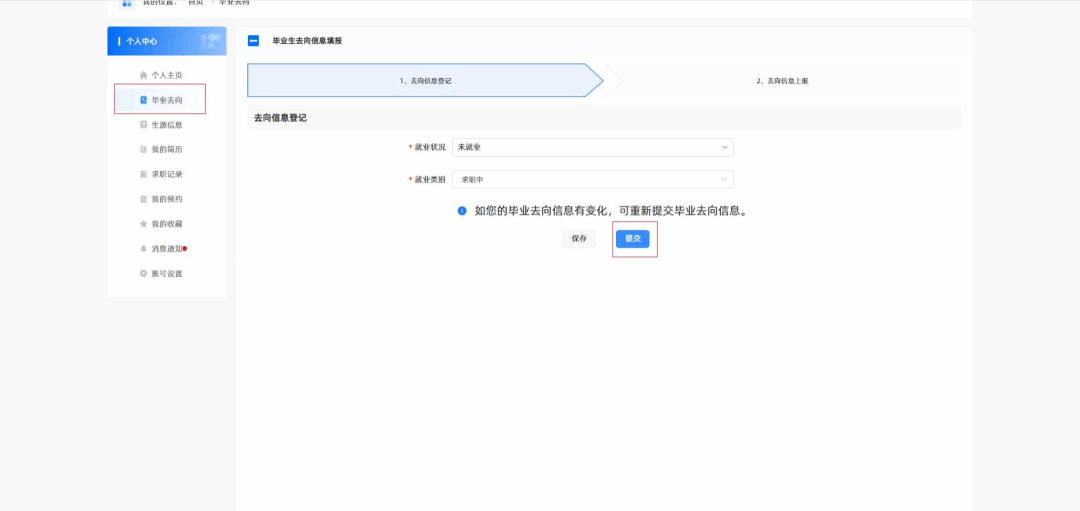Click the 我的预约 sidebar icon
This screenshot has width=1080, height=511.
pyautogui.click(x=143, y=199)
